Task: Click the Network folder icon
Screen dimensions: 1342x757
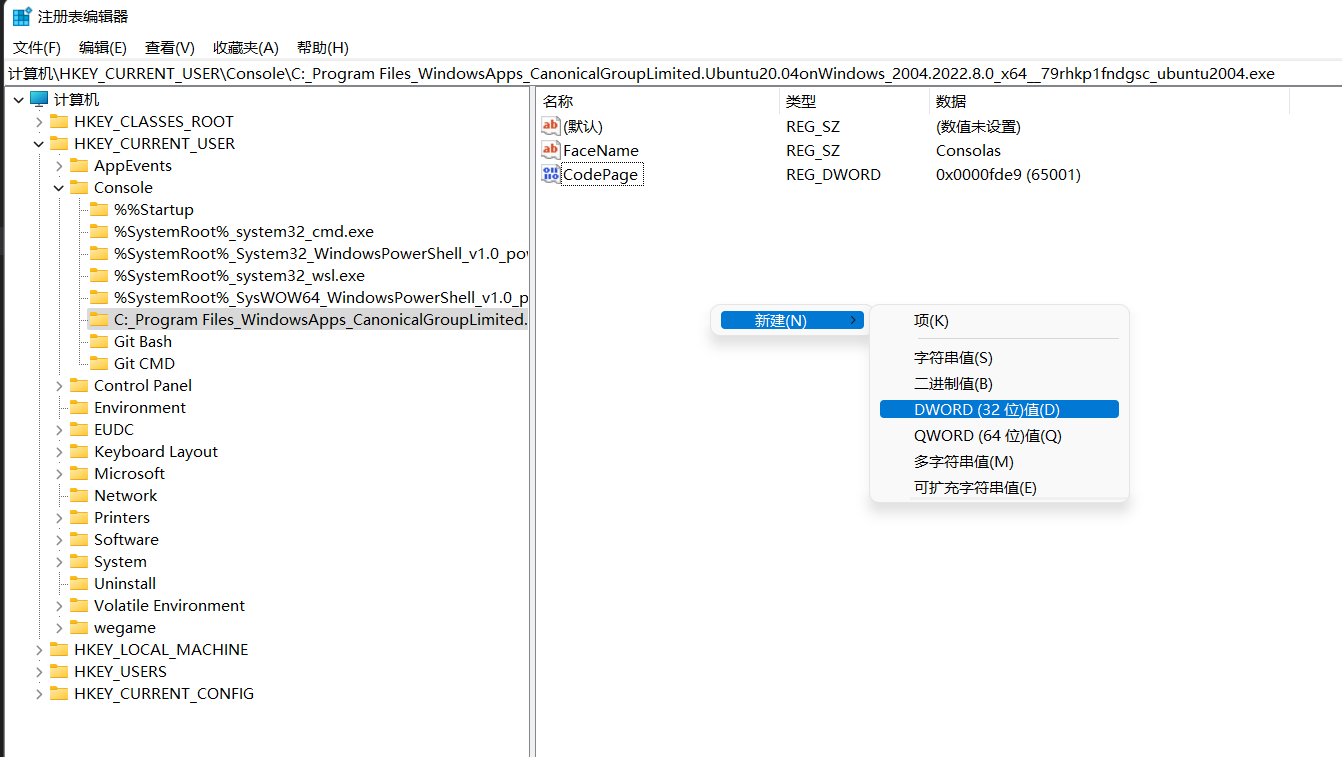Action: point(79,495)
